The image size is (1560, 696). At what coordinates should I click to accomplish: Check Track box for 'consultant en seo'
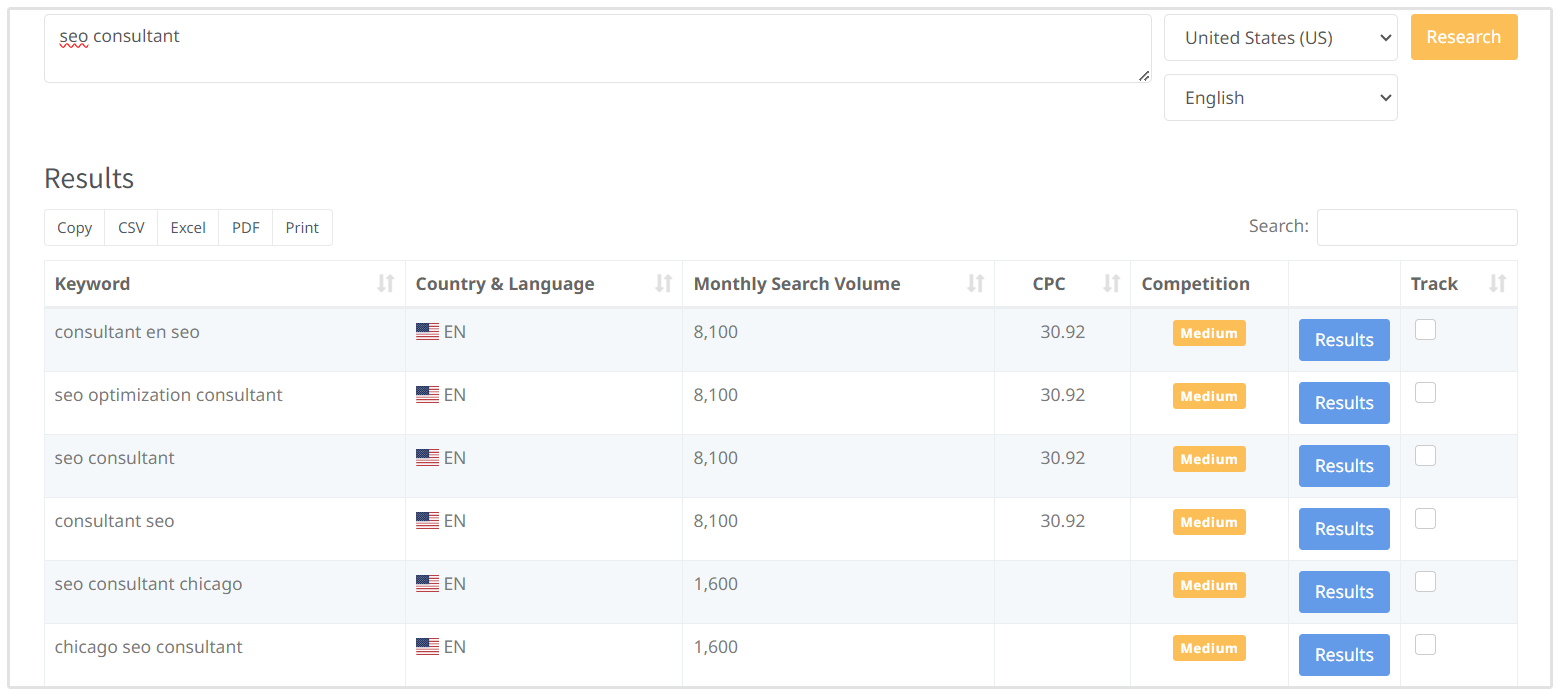click(1425, 330)
